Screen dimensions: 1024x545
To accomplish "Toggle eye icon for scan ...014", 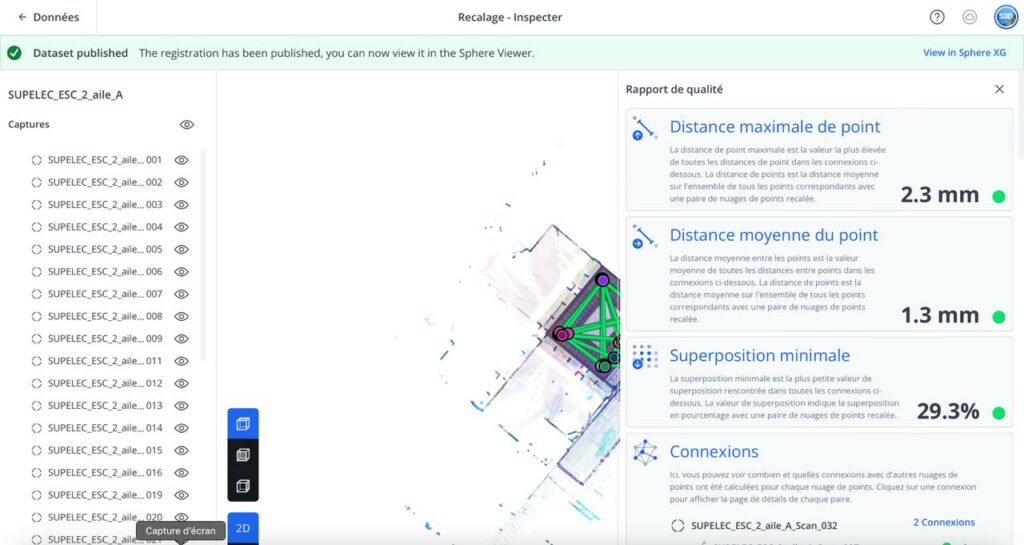I will [182, 428].
